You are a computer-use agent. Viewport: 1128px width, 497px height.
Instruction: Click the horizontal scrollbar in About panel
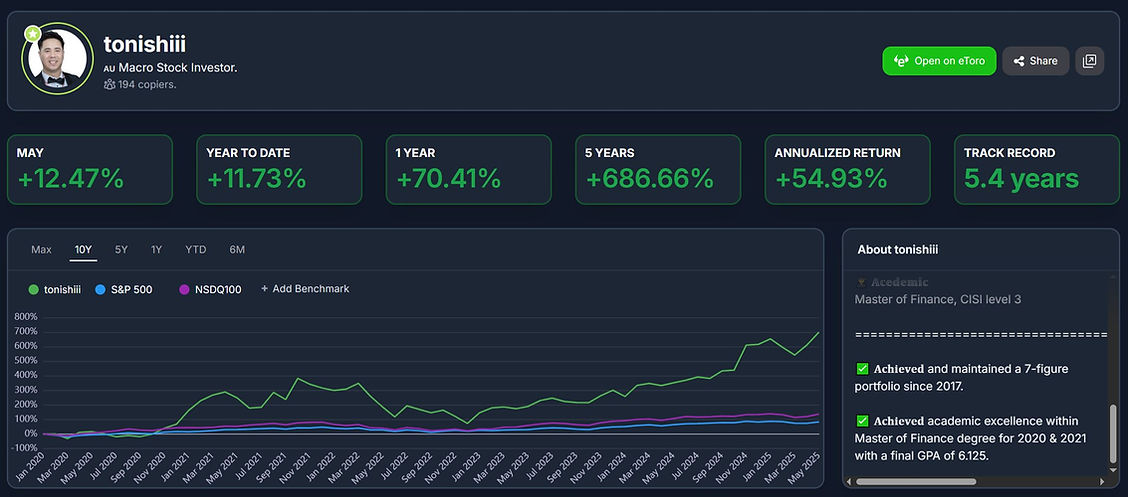tap(916, 481)
